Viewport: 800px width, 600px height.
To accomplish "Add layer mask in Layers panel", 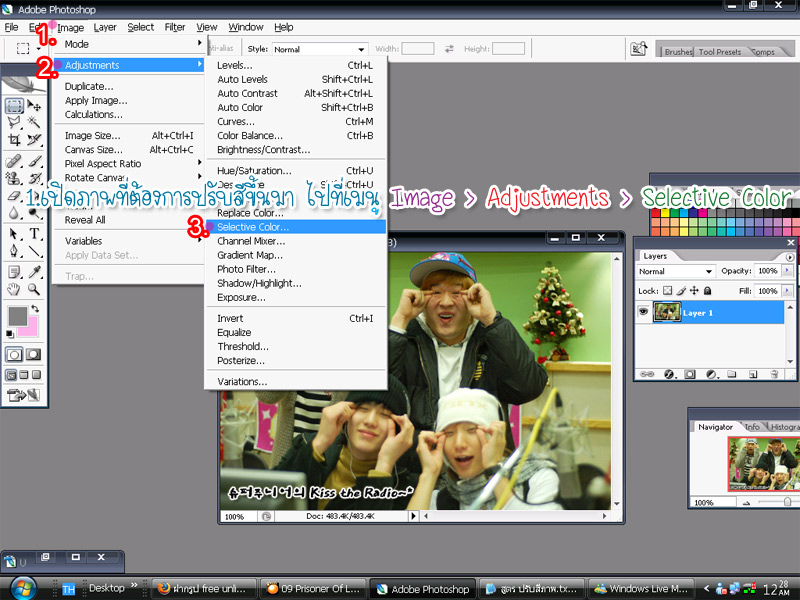I will coord(690,374).
